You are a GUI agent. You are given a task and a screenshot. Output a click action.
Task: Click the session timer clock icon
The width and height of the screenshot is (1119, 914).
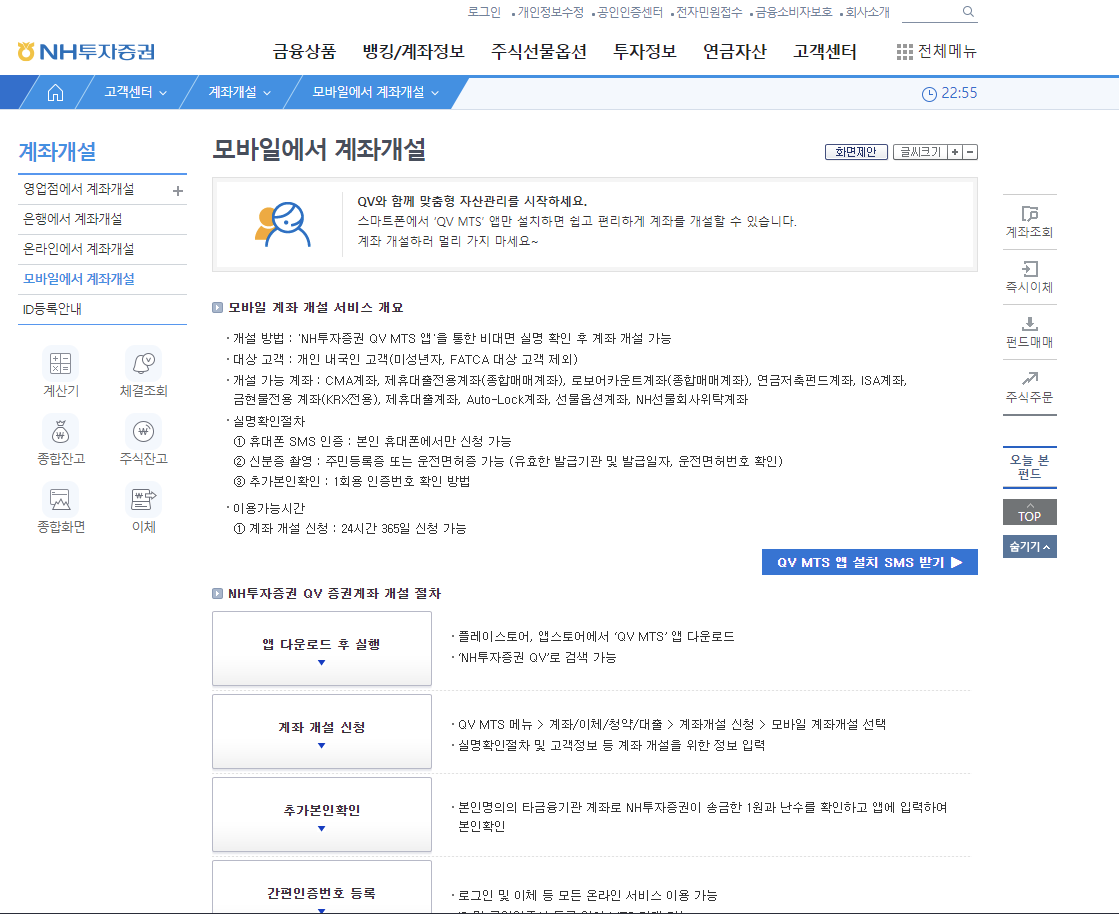click(929, 93)
